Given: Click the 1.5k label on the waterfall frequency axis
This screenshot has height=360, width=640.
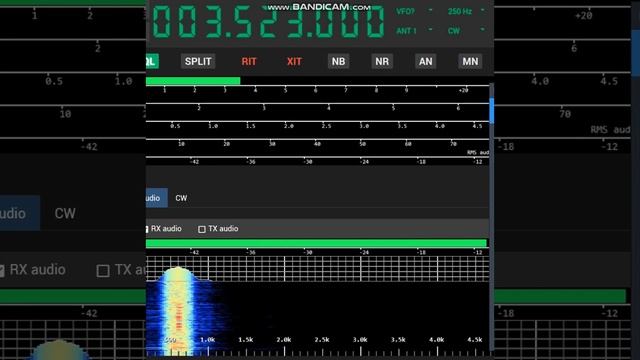Looking at the screenshot, I should click(246, 340).
